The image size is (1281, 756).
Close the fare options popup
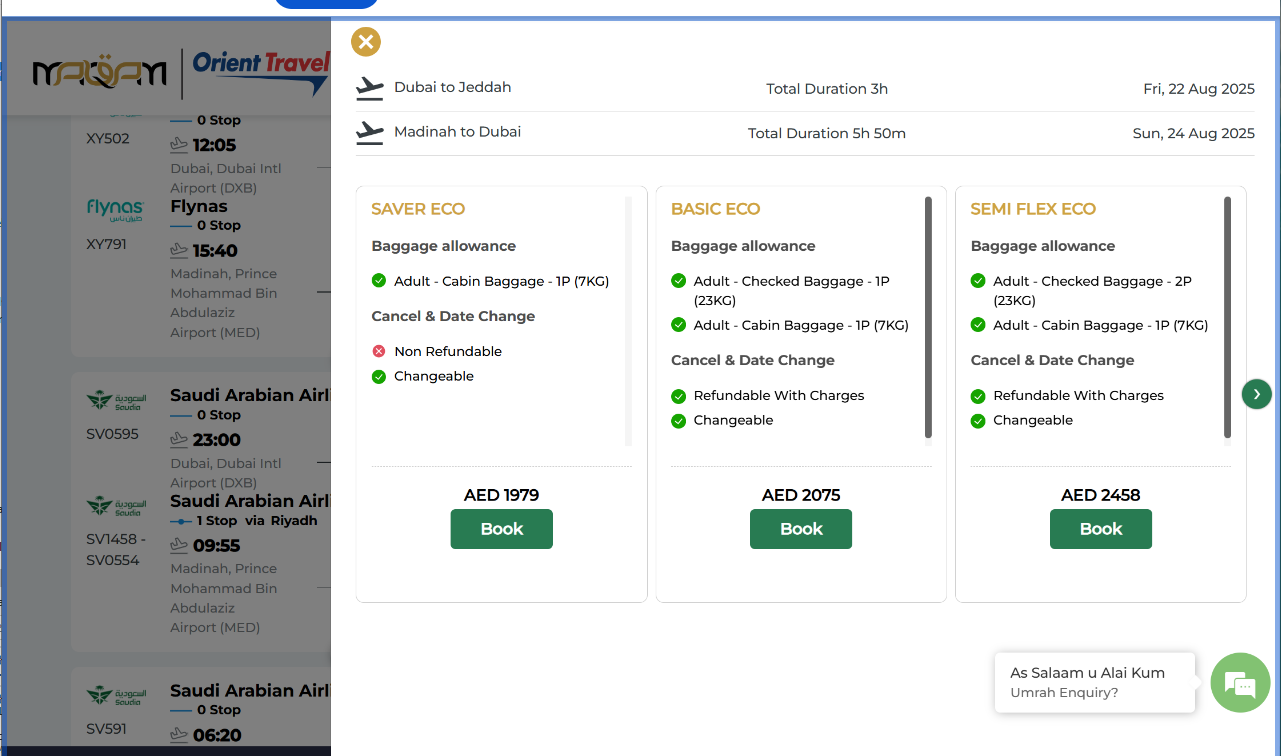366,42
